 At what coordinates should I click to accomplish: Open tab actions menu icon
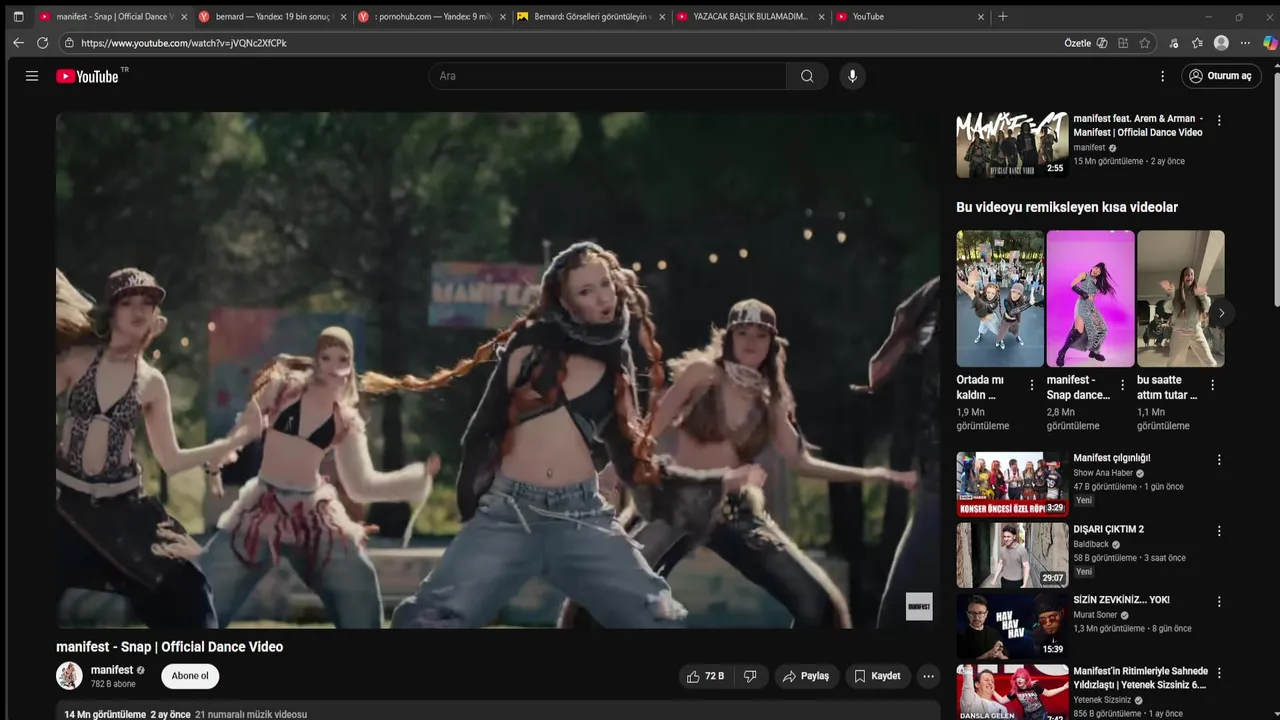pos(18,16)
